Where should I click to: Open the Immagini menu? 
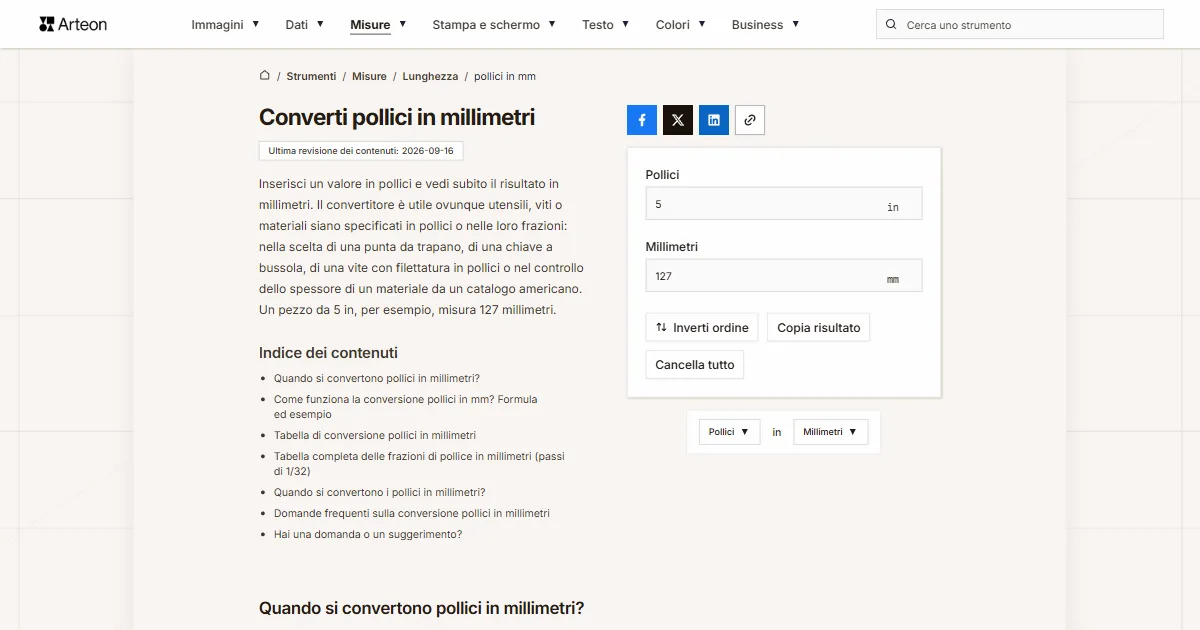coord(226,25)
